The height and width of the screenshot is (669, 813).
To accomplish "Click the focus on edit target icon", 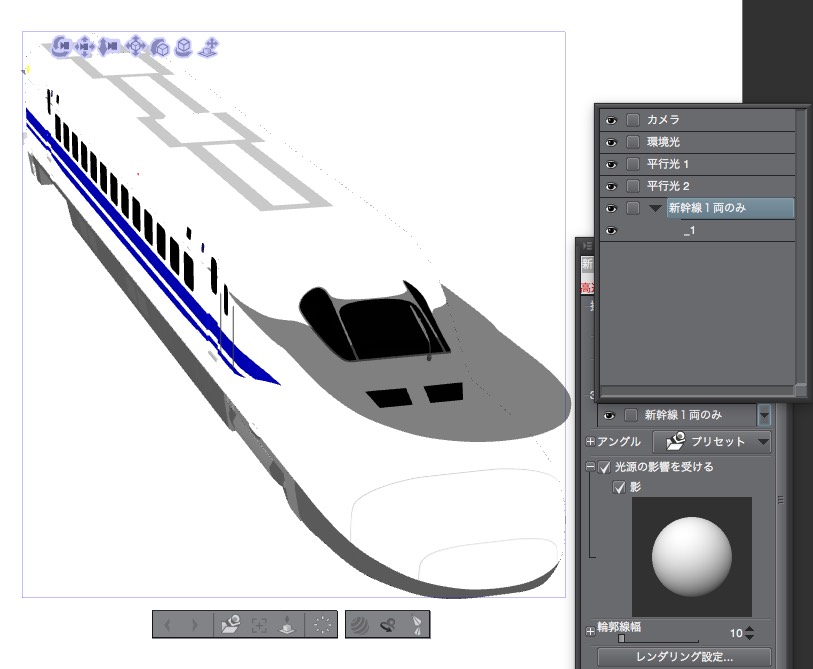I will [x=259, y=625].
